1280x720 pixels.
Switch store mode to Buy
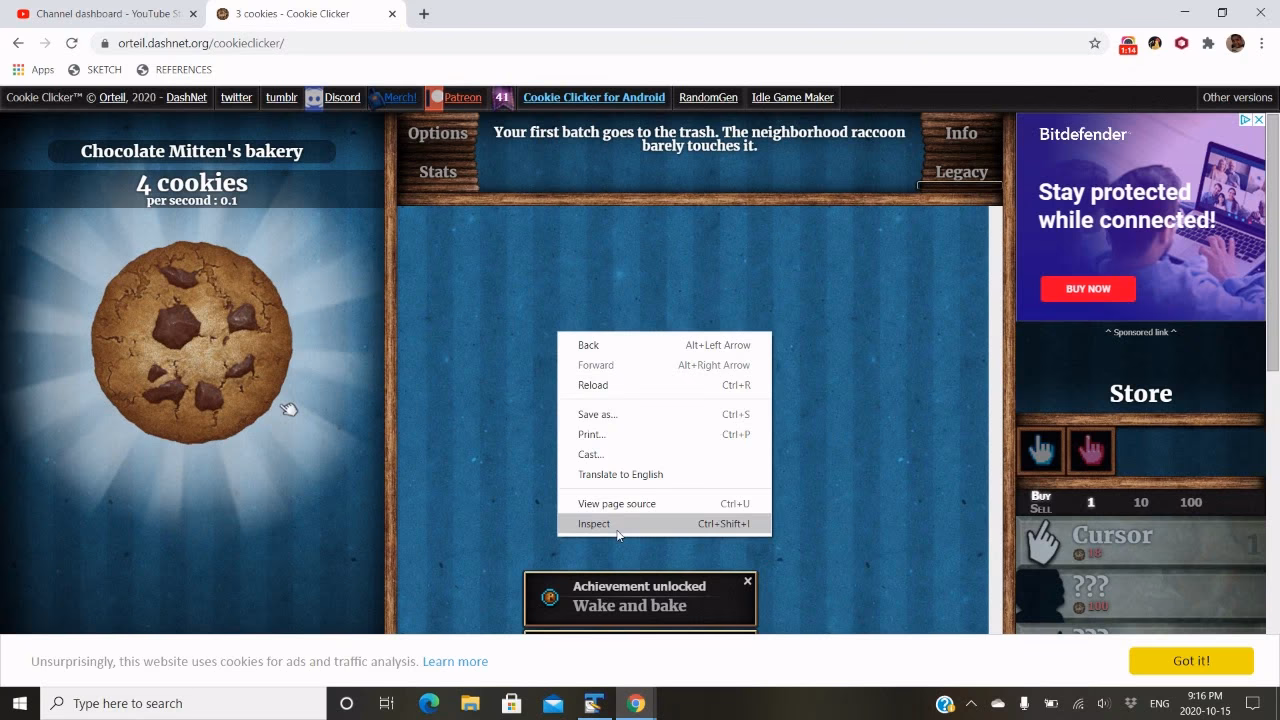click(1041, 496)
